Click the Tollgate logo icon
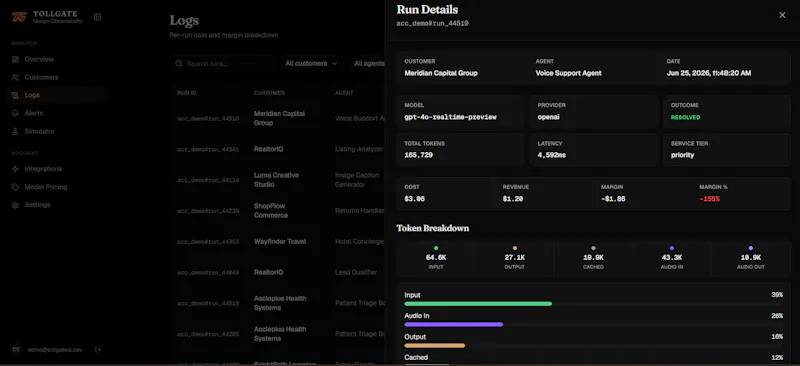Screen dimensions: 800x366 [x=19, y=17]
